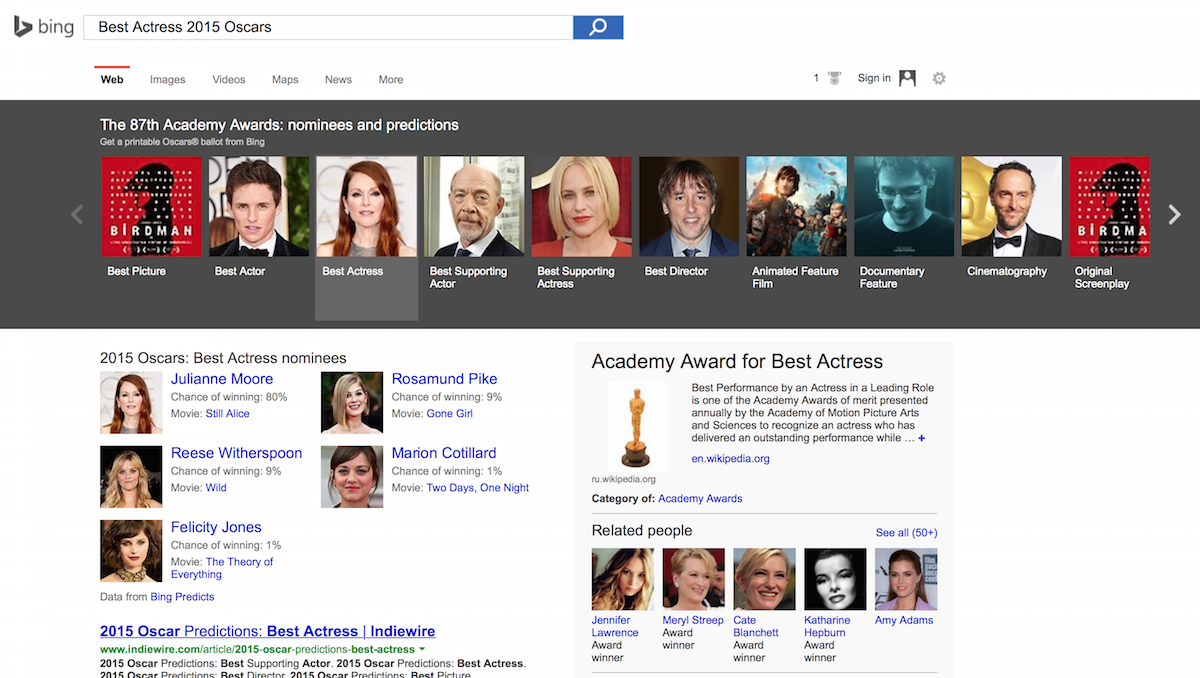Click Felicity Jones's nominee photo
This screenshot has height=678, width=1200.
tap(131, 551)
